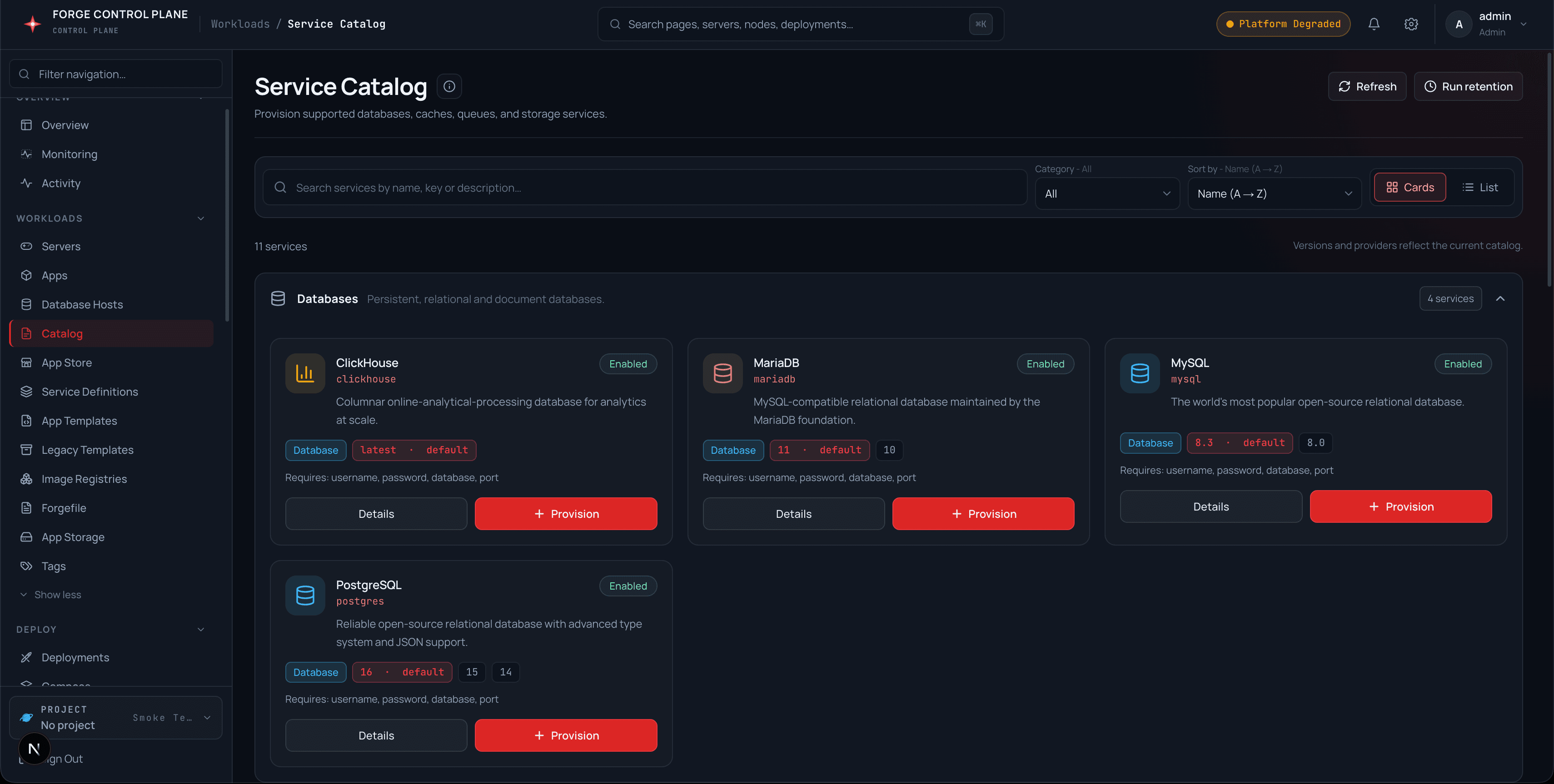
Task: Click the Forge Control Plane logo
Action: click(x=32, y=24)
